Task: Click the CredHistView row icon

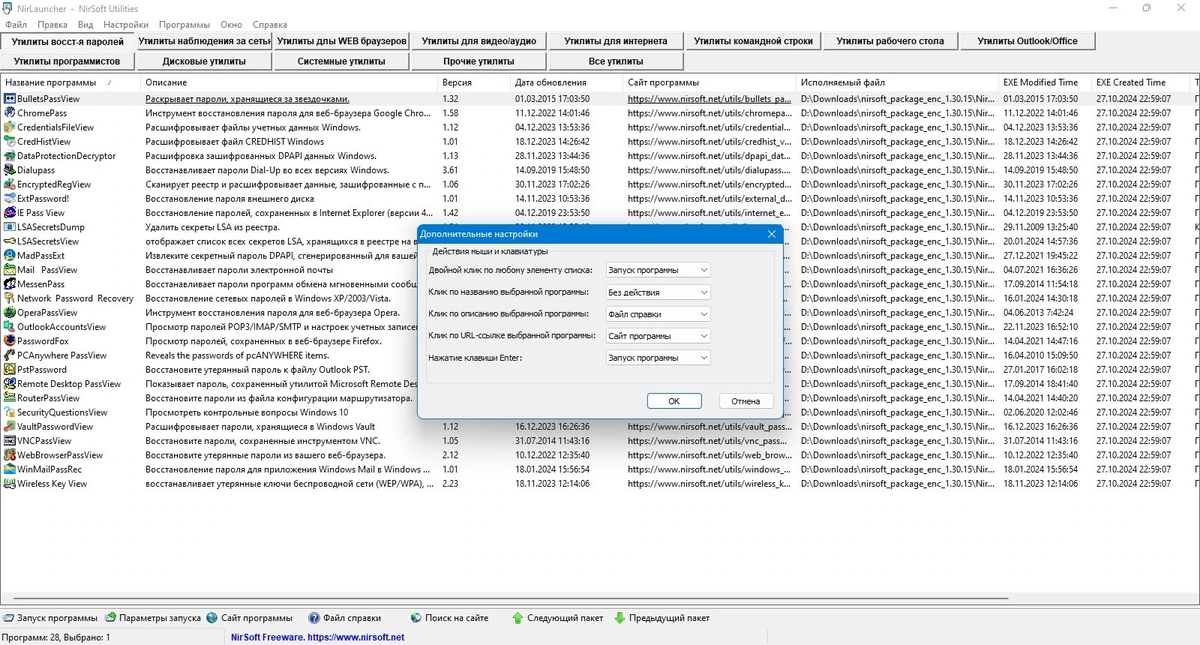Action: tap(9, 142)
